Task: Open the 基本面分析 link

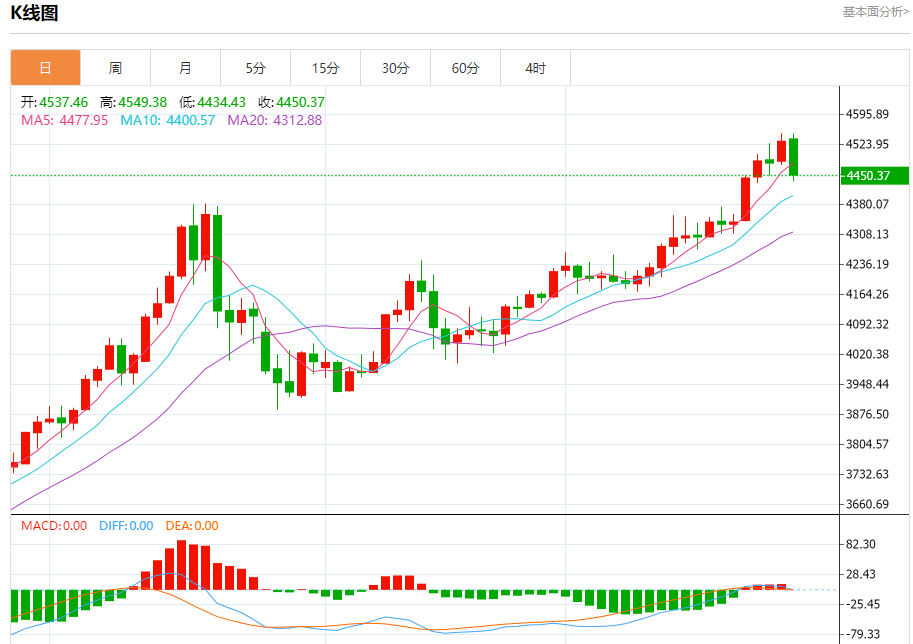Action: point(875,12)
